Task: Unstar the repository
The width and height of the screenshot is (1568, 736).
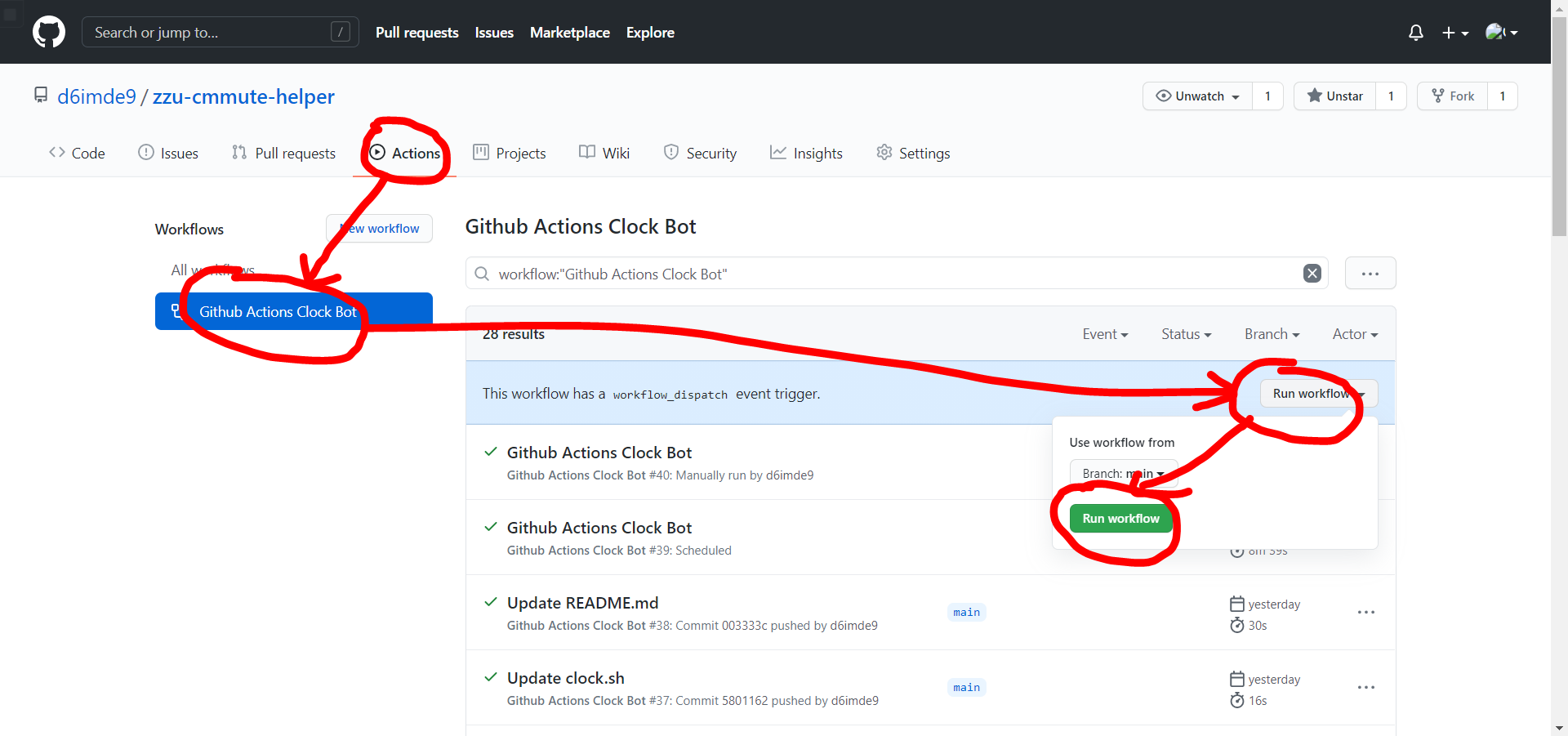Action: 1335,96
